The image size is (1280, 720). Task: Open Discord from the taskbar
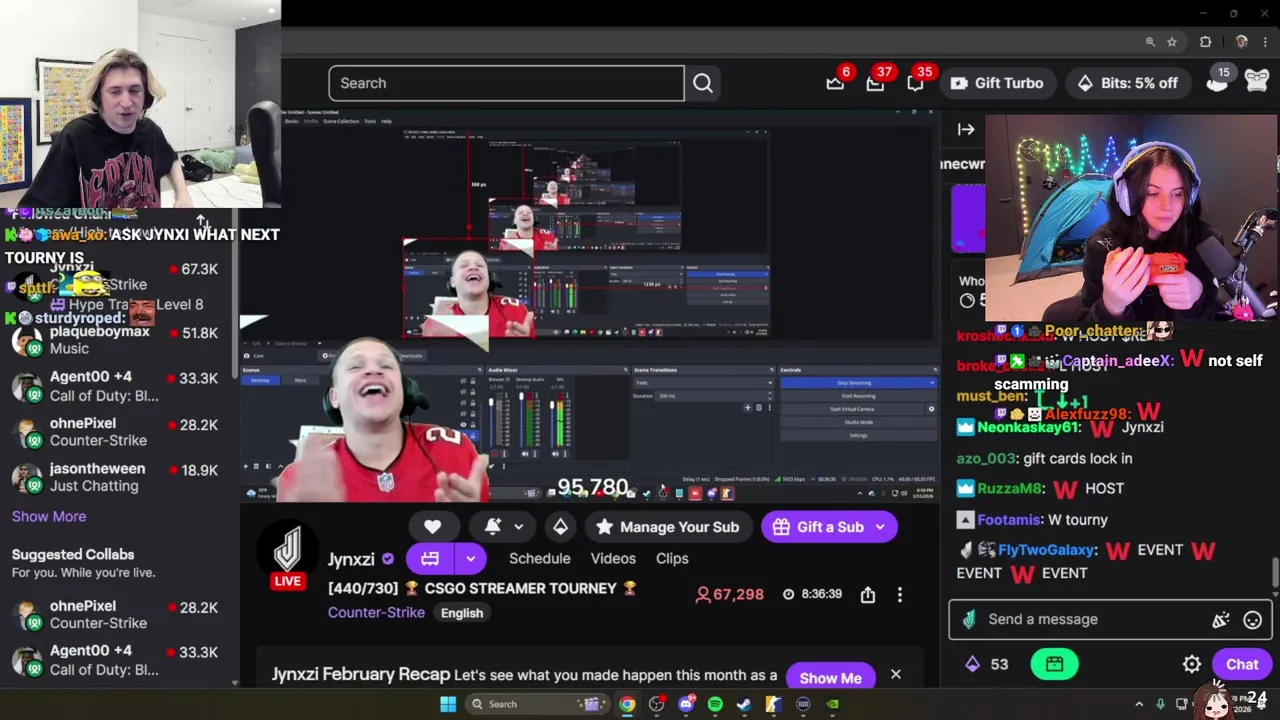click(686, 704)
